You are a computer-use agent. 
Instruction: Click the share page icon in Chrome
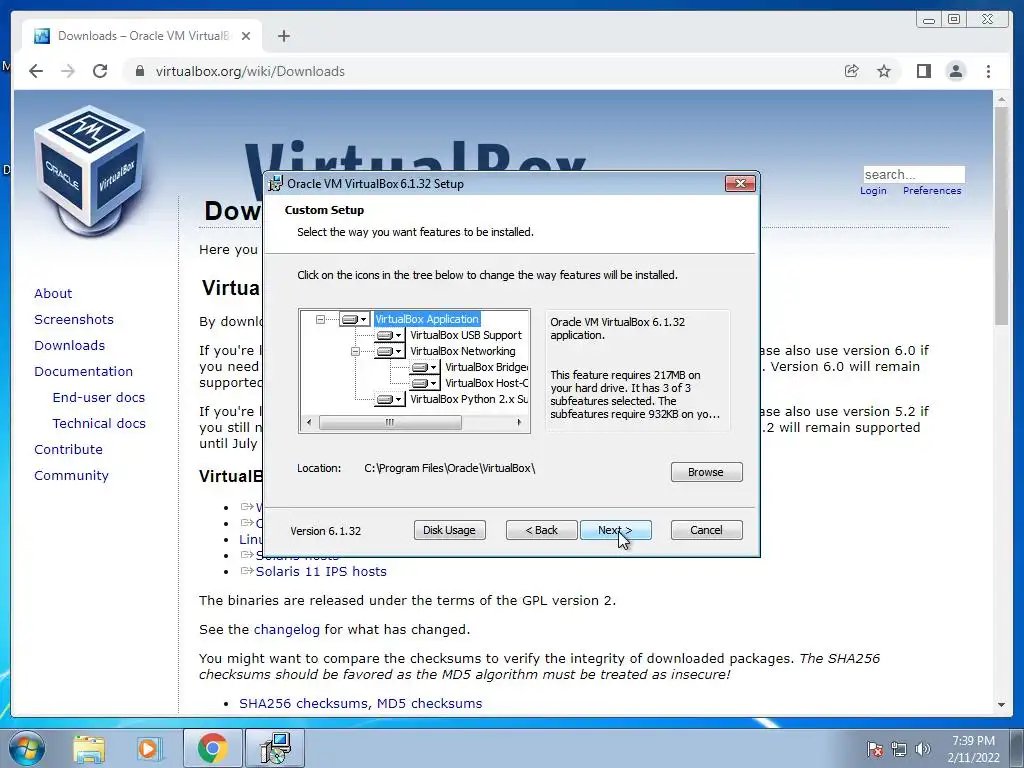click(x=852, y=71)
